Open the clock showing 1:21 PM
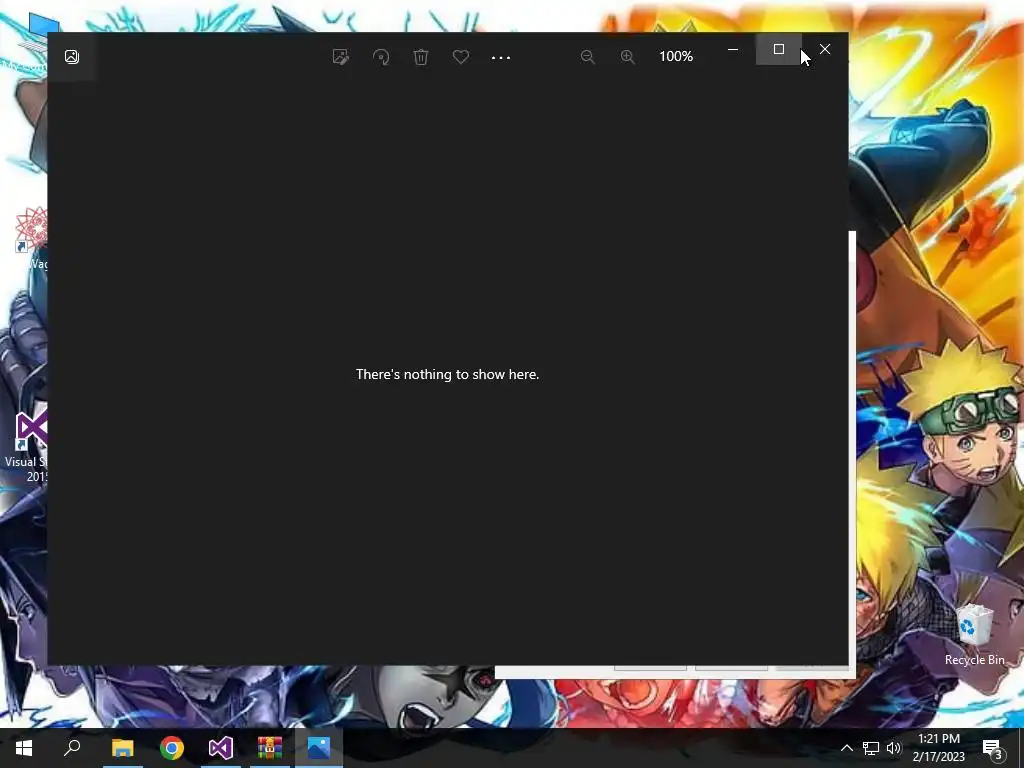This screenshot has height=768, width=1024. coord(938,748)
